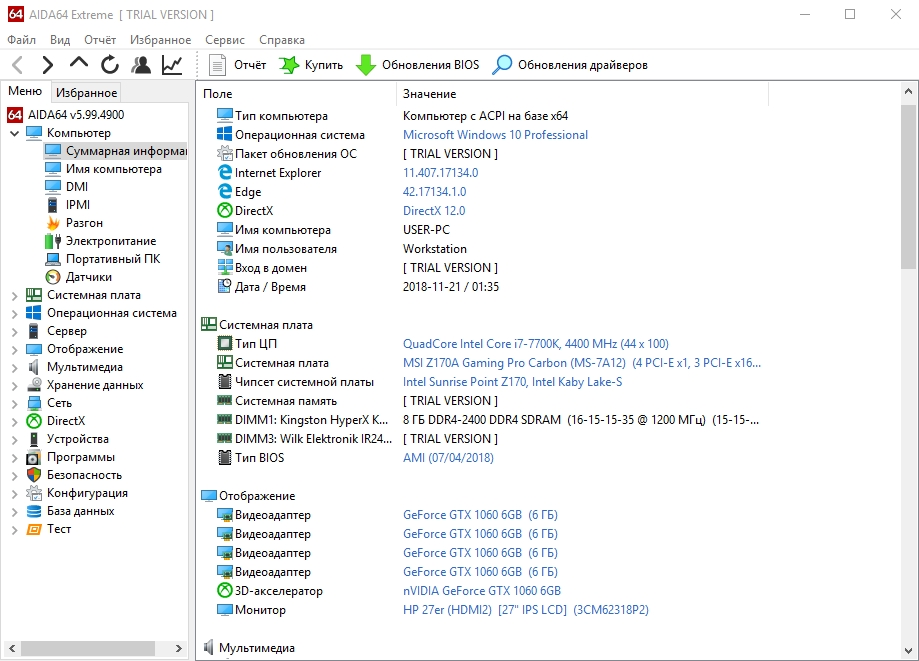Click the Отчёт report toolbar button
Image resolution: width=919 pixels, height=661 pixels.
click(237, 64)
